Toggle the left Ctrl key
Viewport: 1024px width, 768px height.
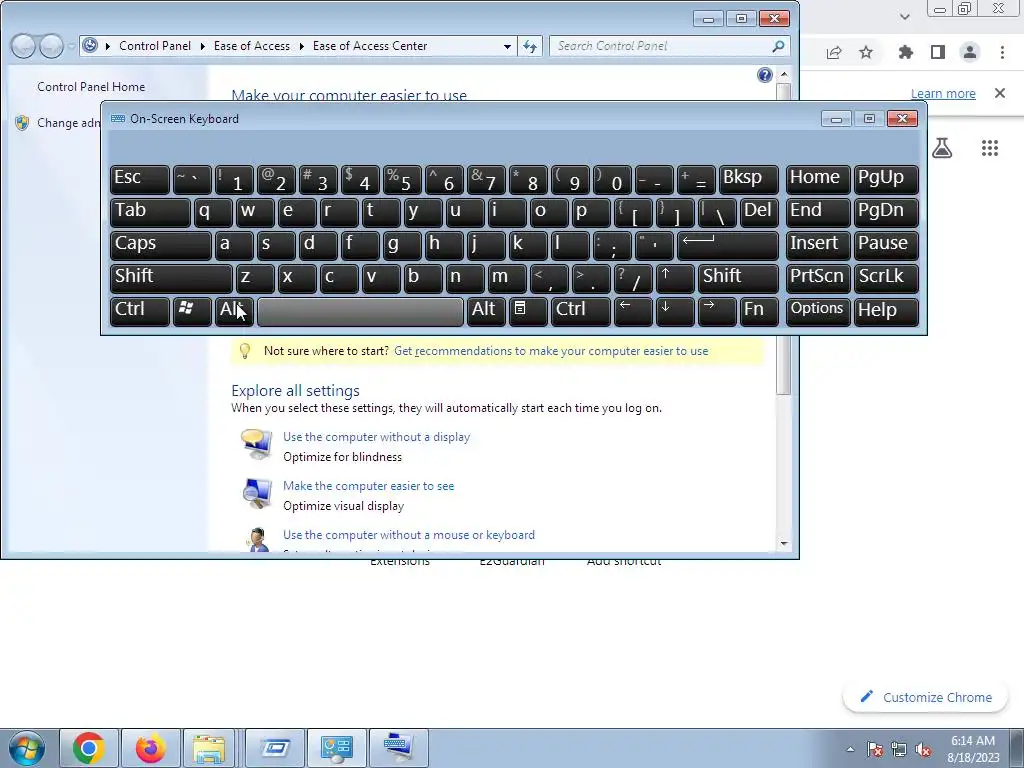pos(140,310)
